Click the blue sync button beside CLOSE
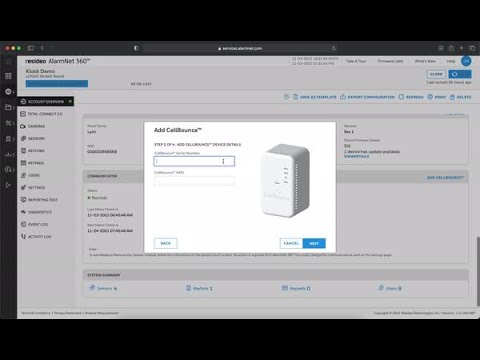 460,74
